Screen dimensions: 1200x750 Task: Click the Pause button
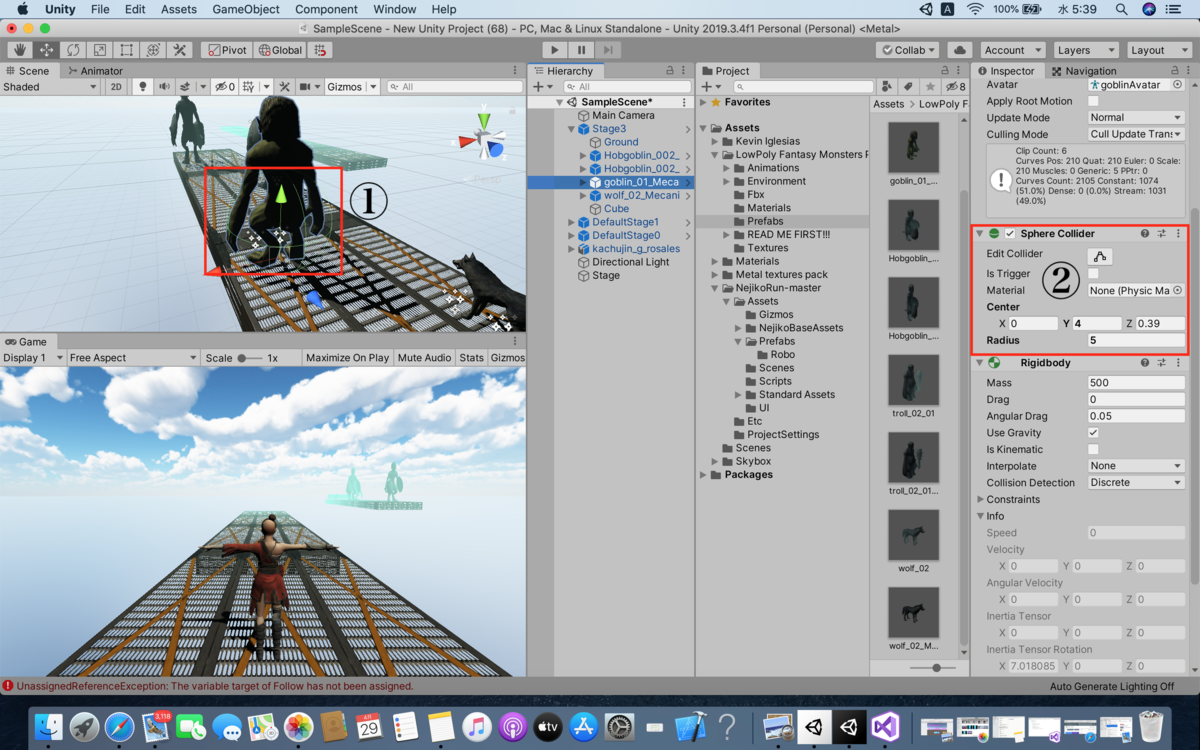point(581,50)
